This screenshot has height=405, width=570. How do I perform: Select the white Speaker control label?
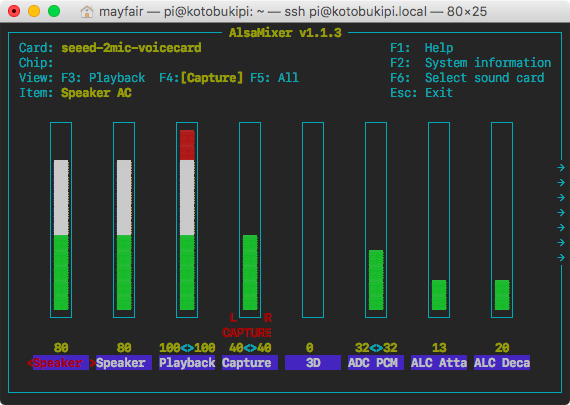124,363
